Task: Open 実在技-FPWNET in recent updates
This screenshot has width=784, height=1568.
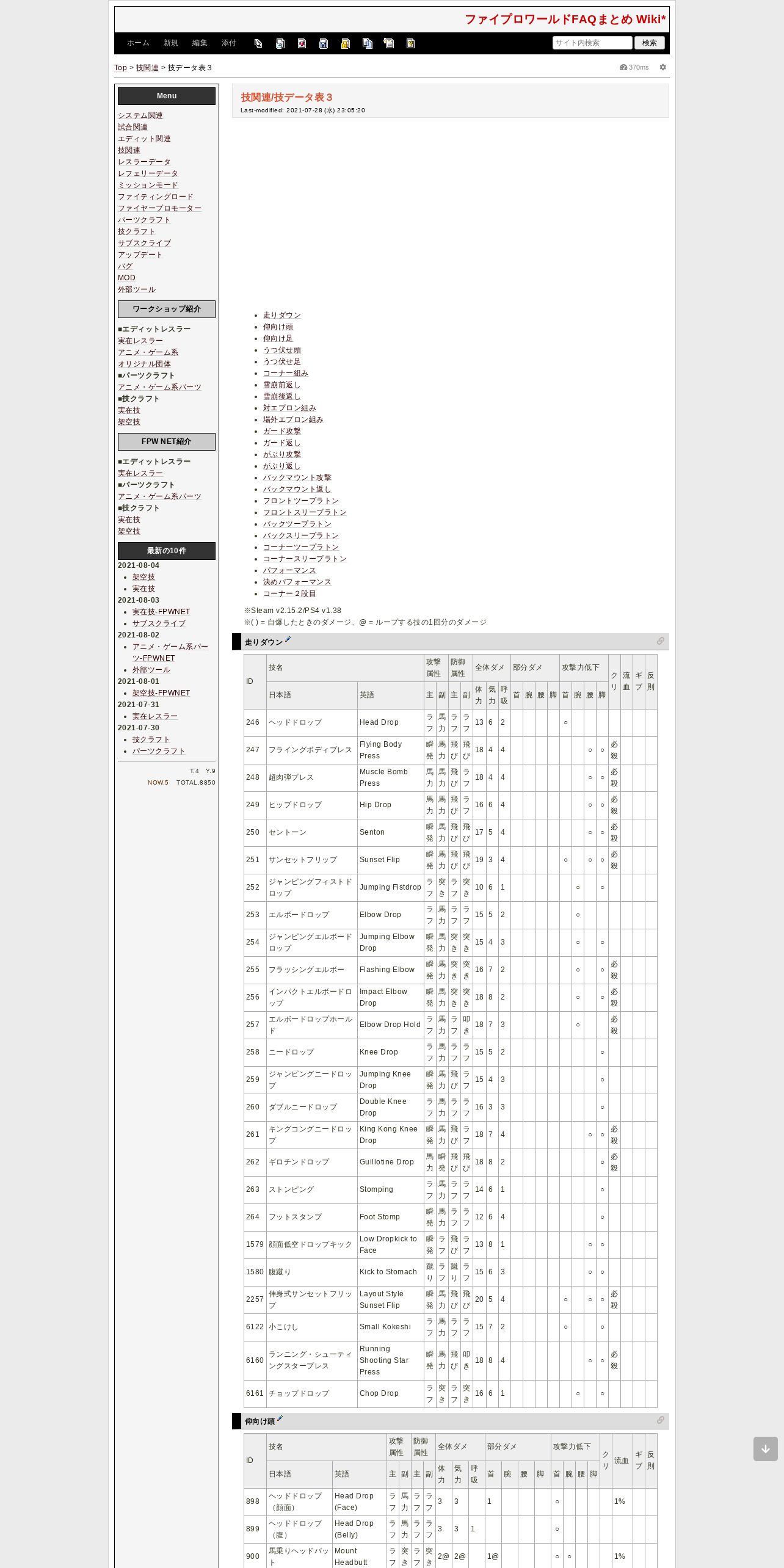Action: 161,612
